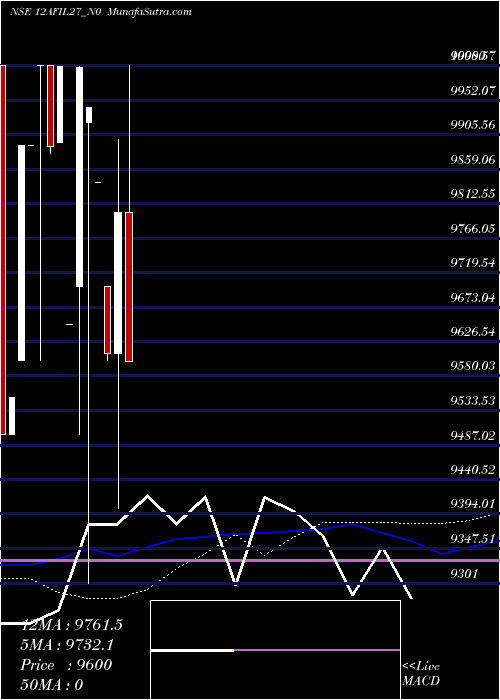
Task: Click the price label 9905.56
Action: point(473,125)
